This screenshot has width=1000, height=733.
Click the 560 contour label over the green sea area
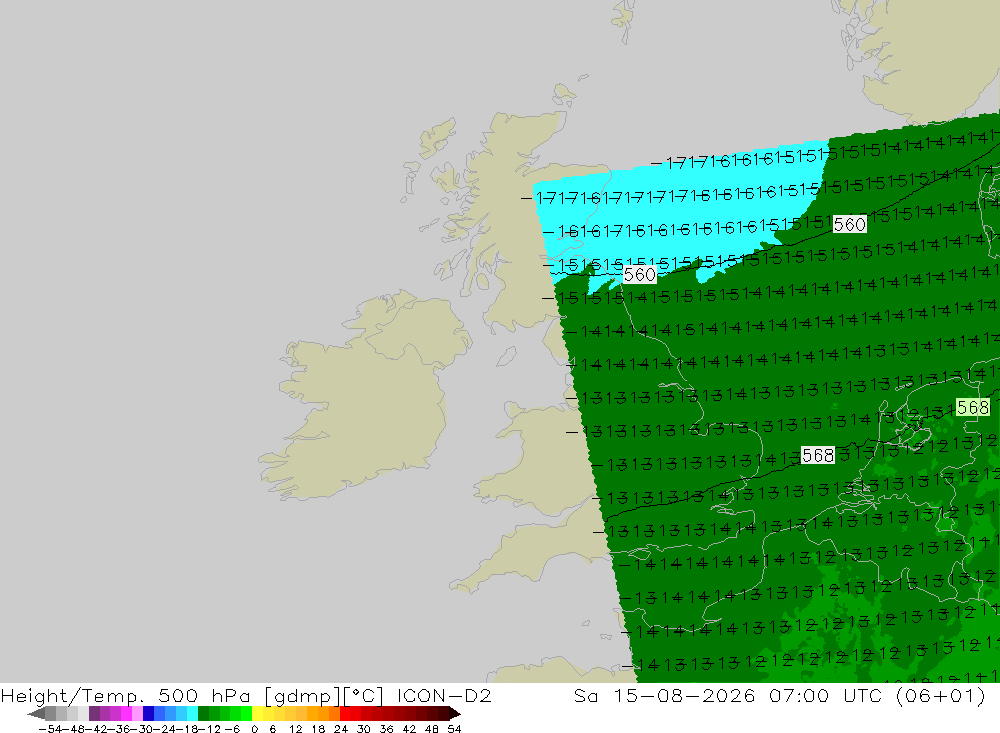(849, 225)
